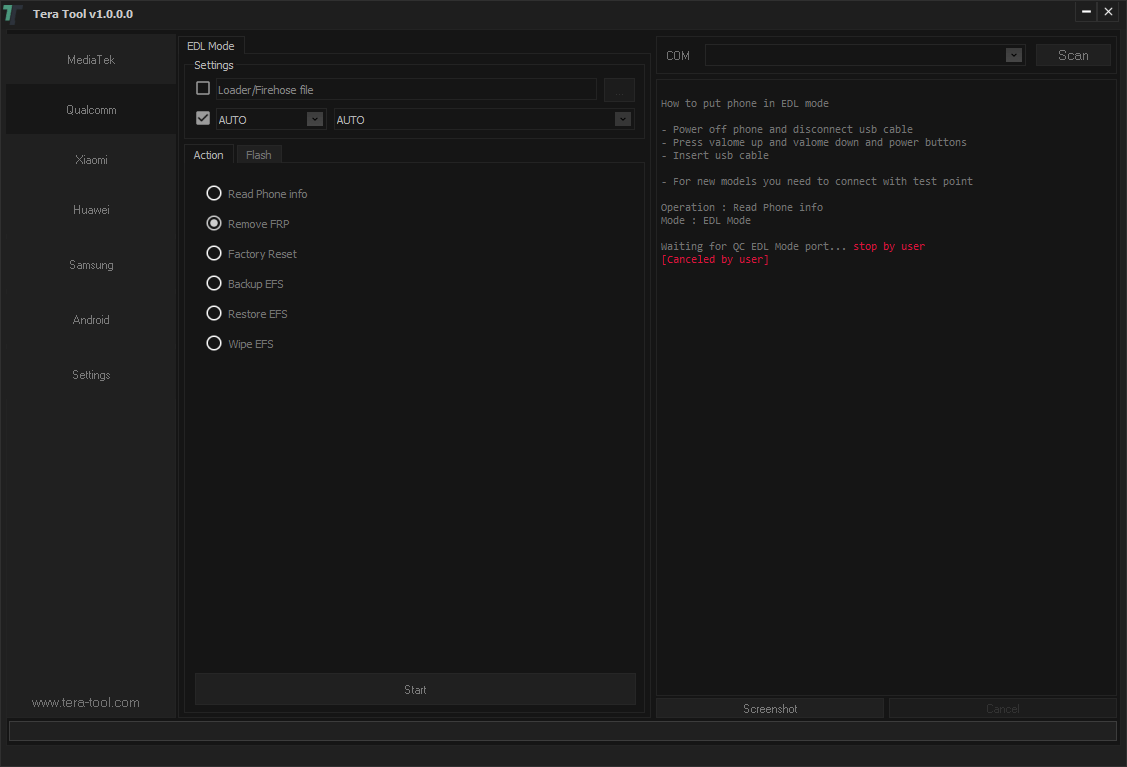Screen dimensions: 1127x767
Task: Uncheck the AUTO settings checkbox
Action: 203,117
